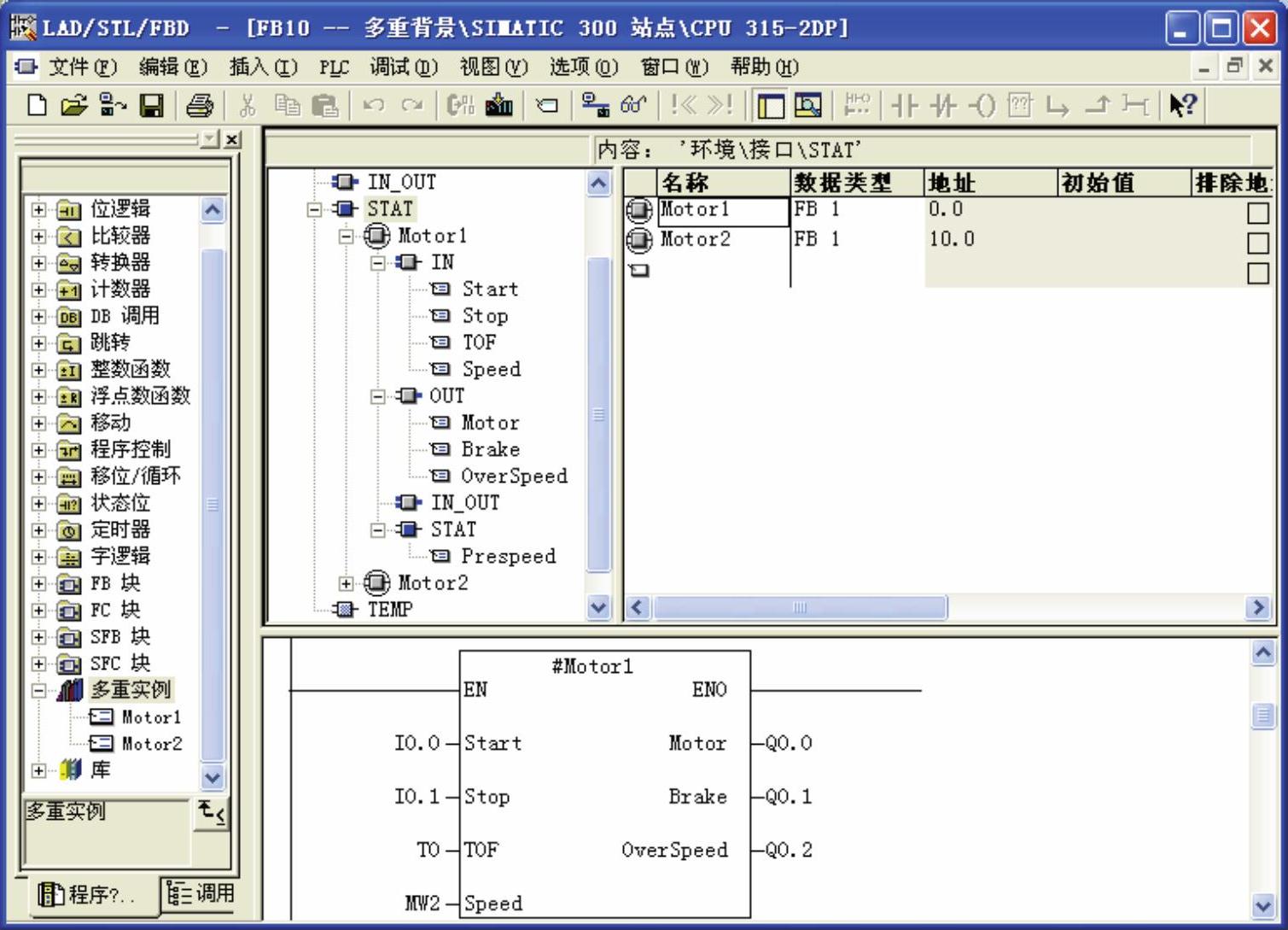The width and height of the screenshot is (1288, 930).
Task: Expand the 定时器 folder
Action: click(x=38, y=530)
